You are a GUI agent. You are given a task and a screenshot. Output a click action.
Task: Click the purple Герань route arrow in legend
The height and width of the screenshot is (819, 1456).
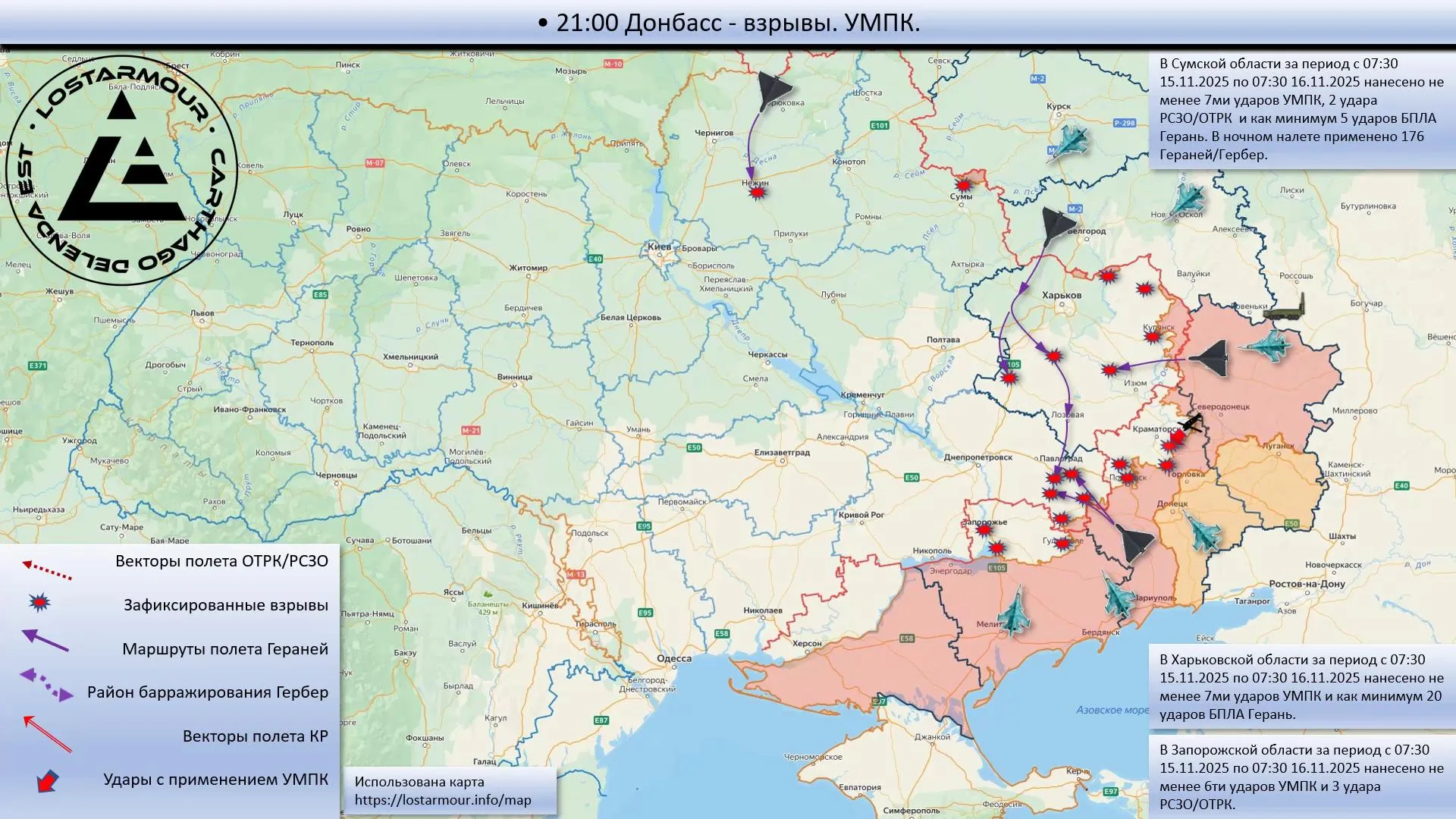coord(45,641)
